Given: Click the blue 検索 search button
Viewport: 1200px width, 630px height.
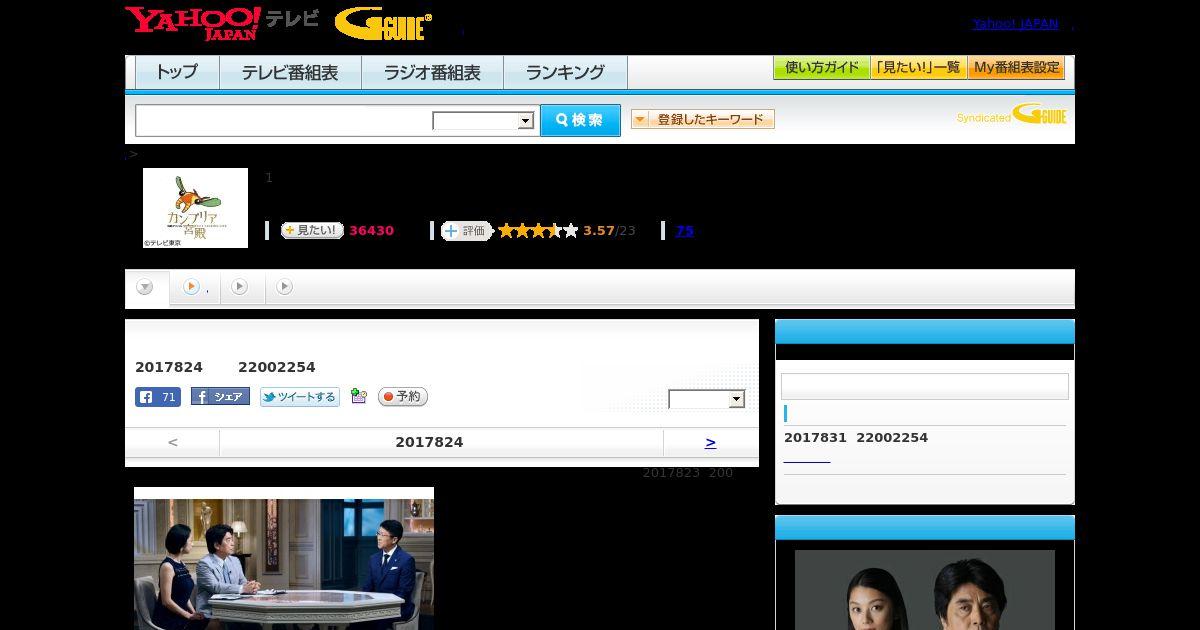Looking at the screenshot, I should tap(580, 120).
